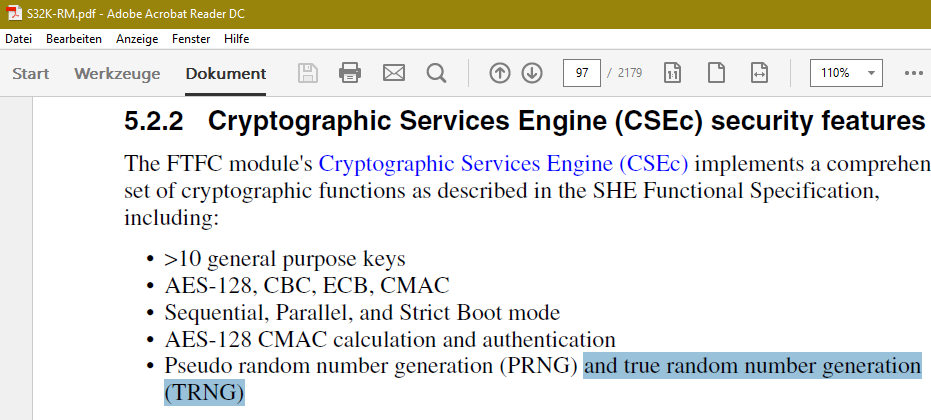The image size is (931, 420).
Task: Click the page number field
Action: [582, 73]
